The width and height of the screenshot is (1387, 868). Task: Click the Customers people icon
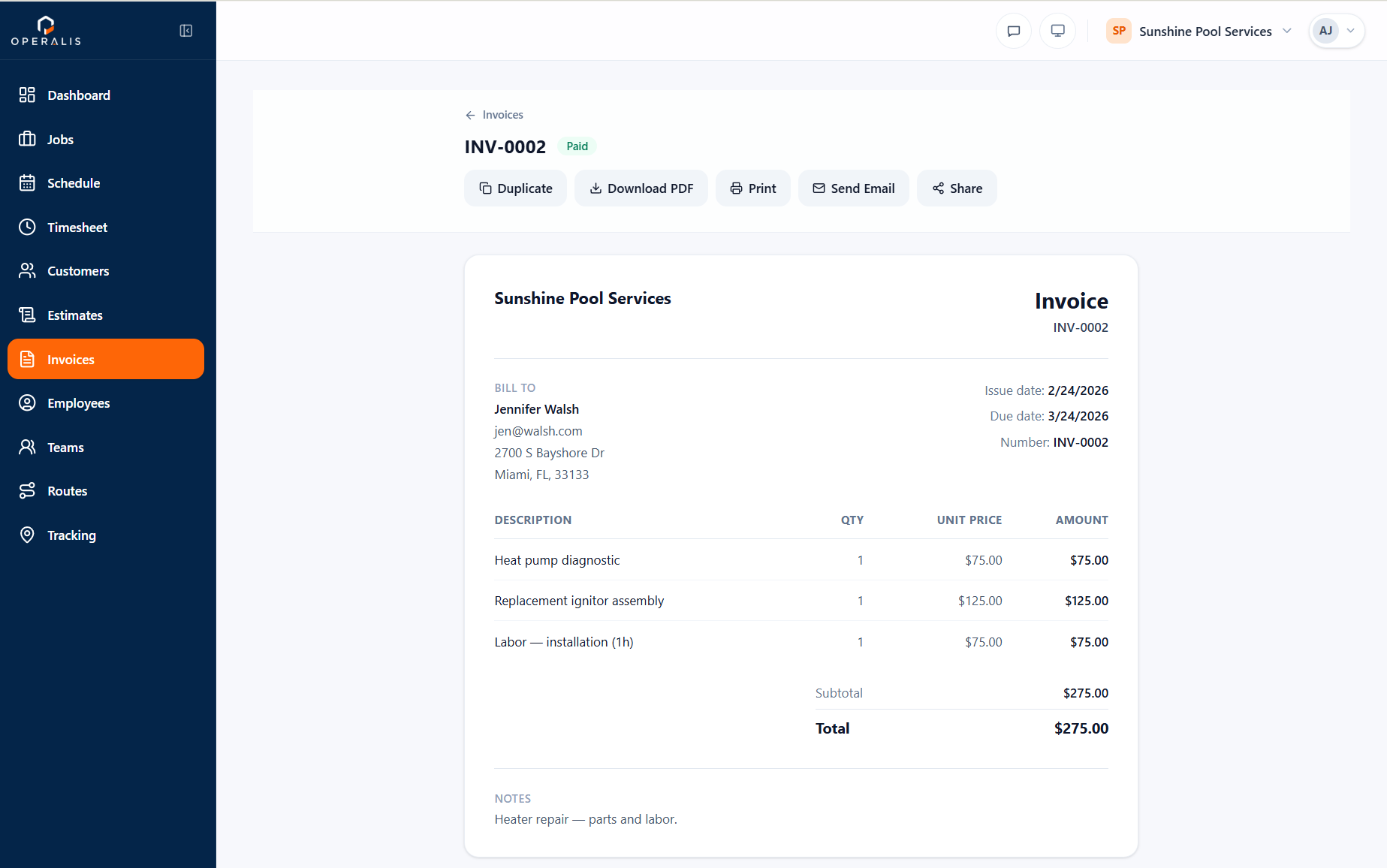[27, 270]
